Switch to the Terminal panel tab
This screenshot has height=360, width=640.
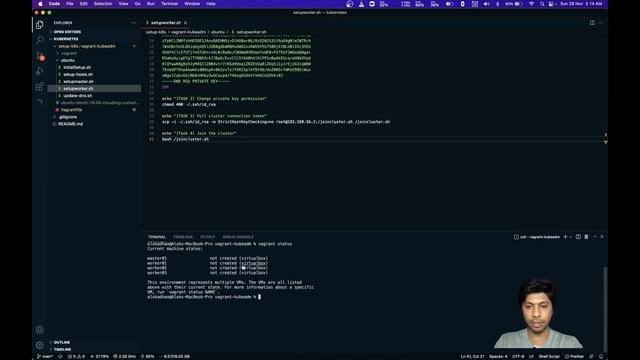pyautogui.click(x=157, y=237)
